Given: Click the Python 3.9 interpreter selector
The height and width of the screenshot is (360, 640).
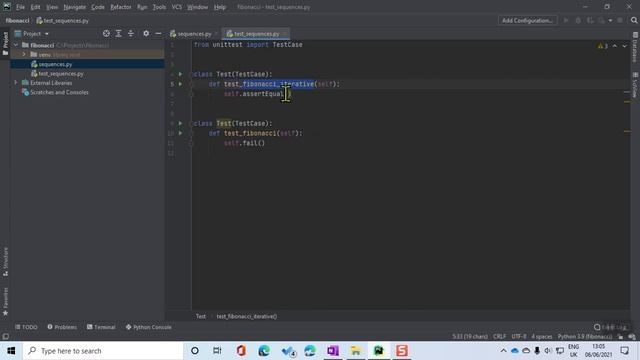Looking at the screenshot, I should click(585, 336).
